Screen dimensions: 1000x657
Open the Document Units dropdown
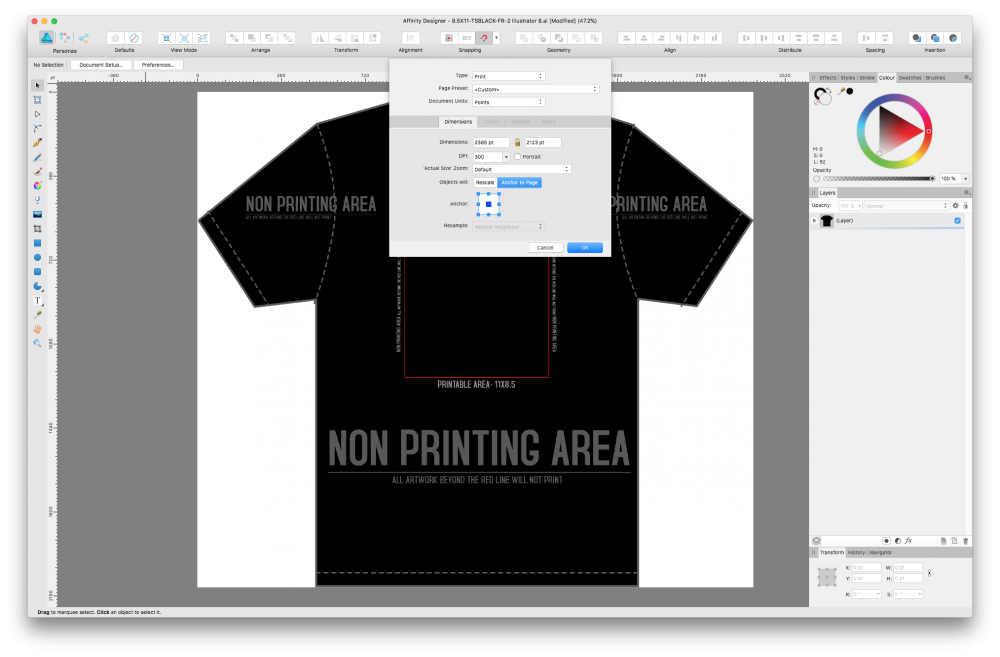coord(508,102)
